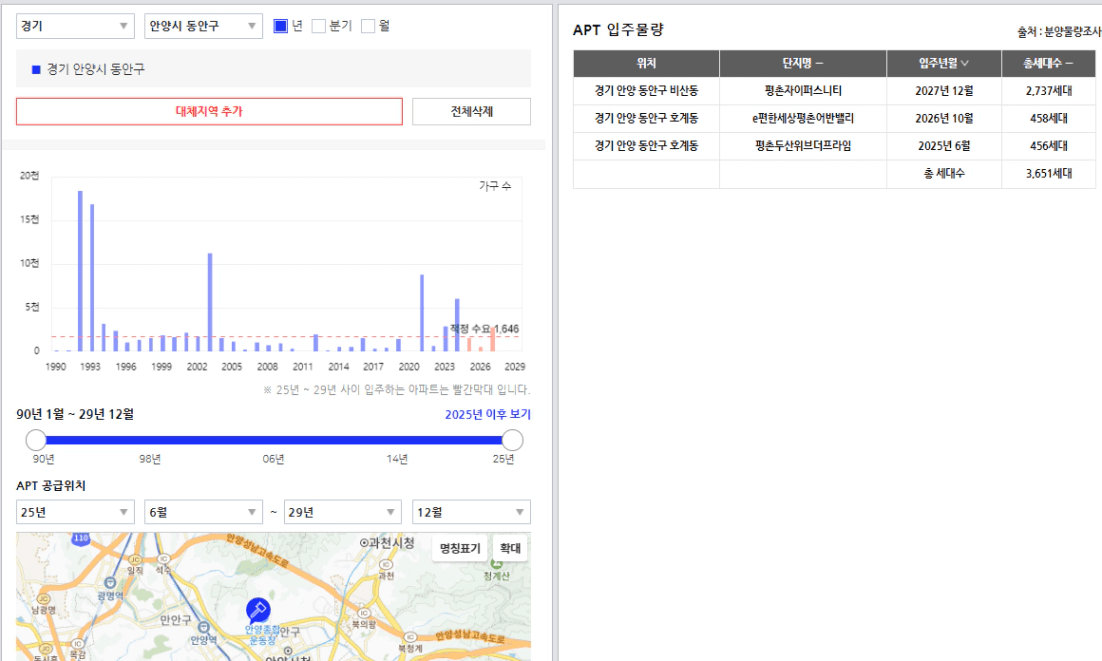
Task: Click the 평촌자이퍼스니티 table cell
Action: 803,91
